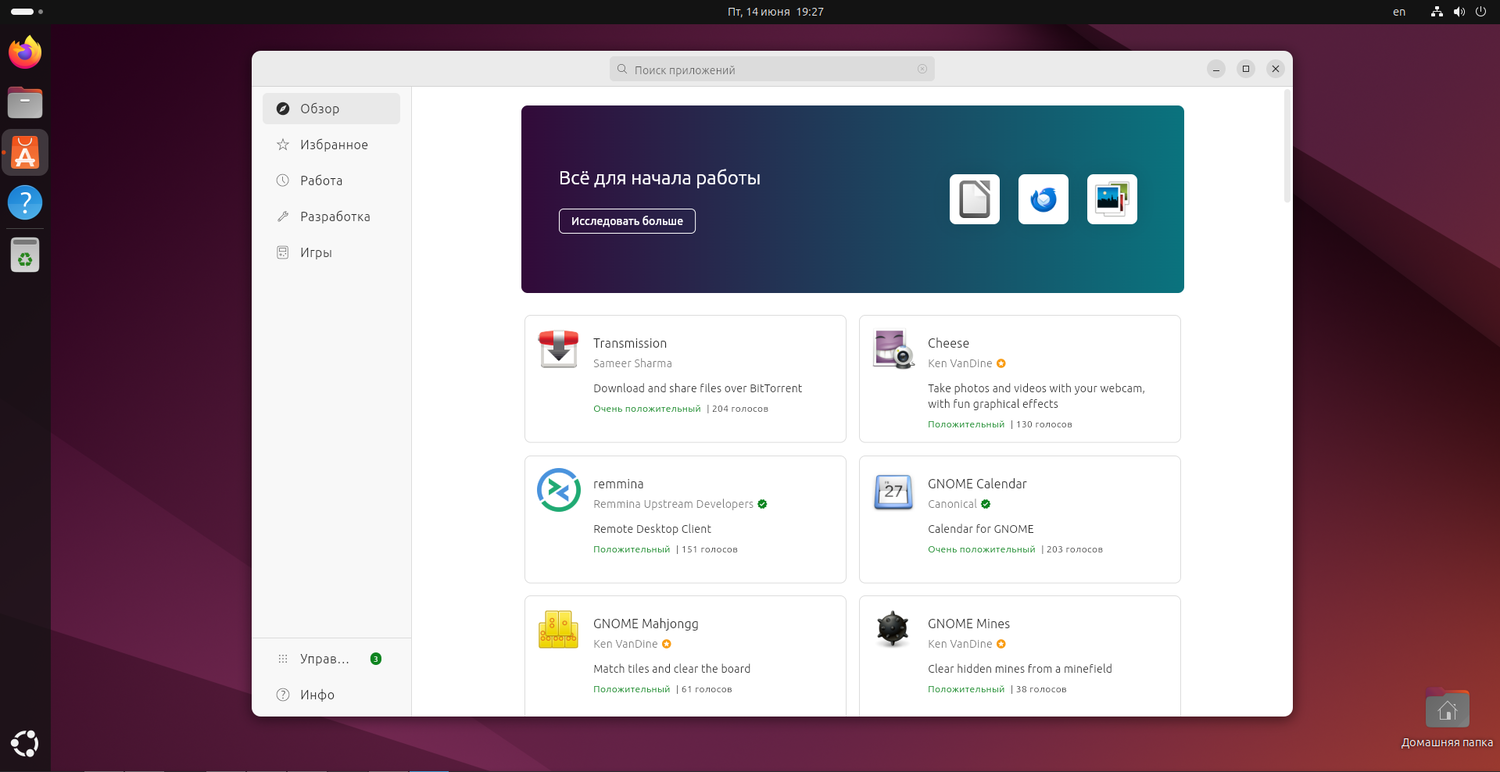Open Firefox from the dock

coord(25,52)
